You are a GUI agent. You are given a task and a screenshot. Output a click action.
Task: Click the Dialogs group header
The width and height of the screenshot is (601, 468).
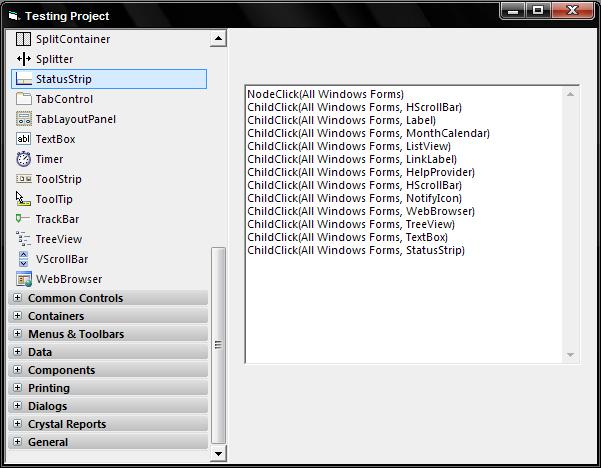108,406
